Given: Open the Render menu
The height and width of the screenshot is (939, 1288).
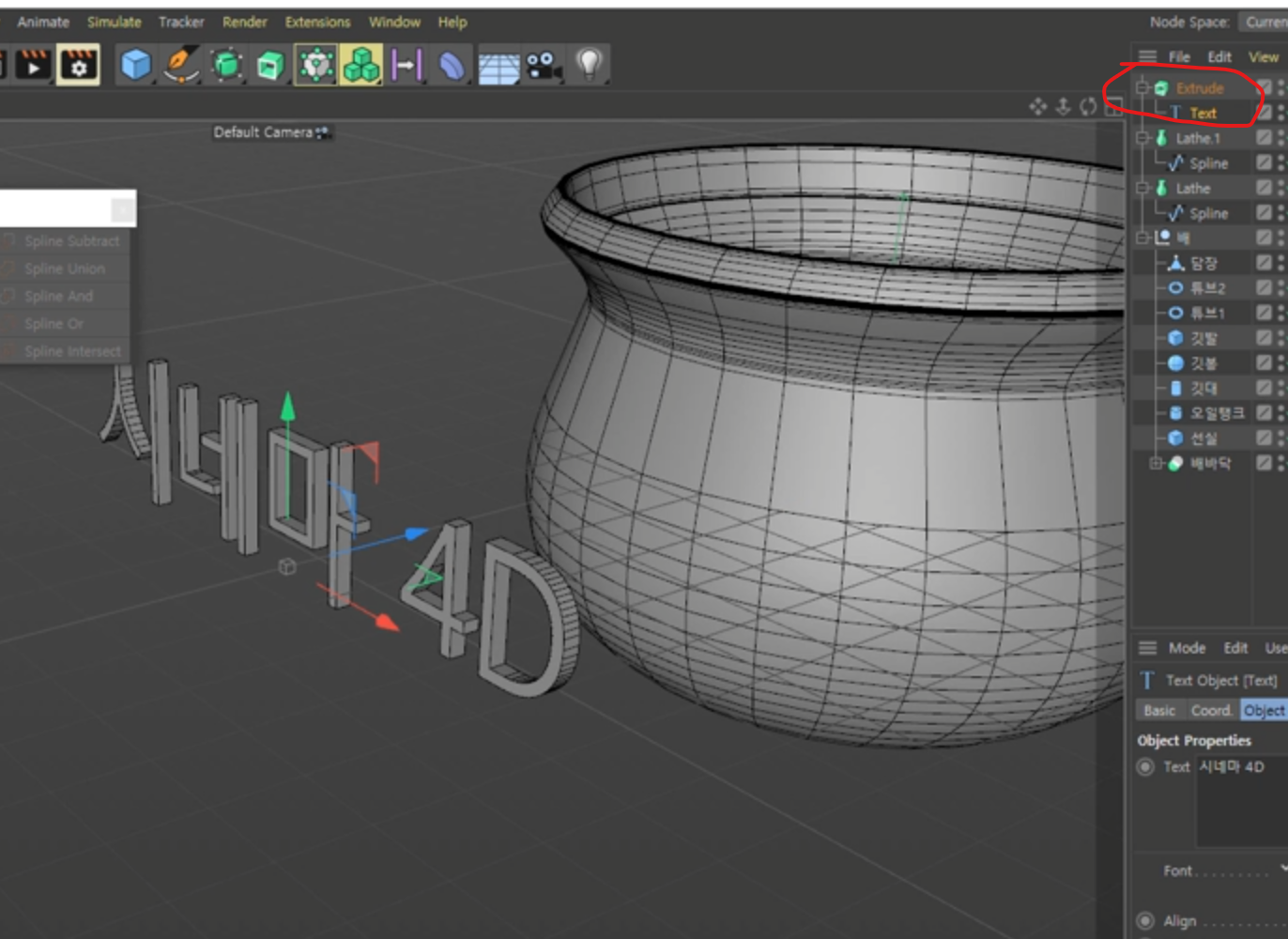Looking at the screenshot, I should [245, 22].
